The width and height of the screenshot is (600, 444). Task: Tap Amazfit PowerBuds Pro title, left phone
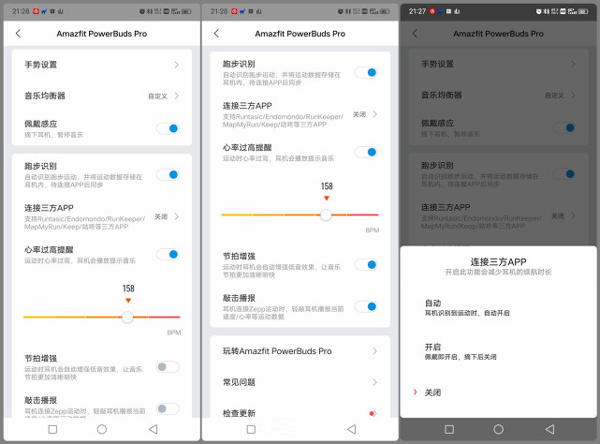102,34
